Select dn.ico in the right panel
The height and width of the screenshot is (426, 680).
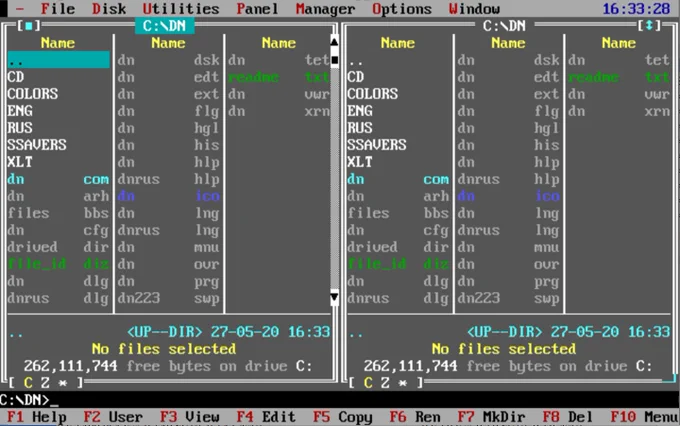tap(509, 196)
